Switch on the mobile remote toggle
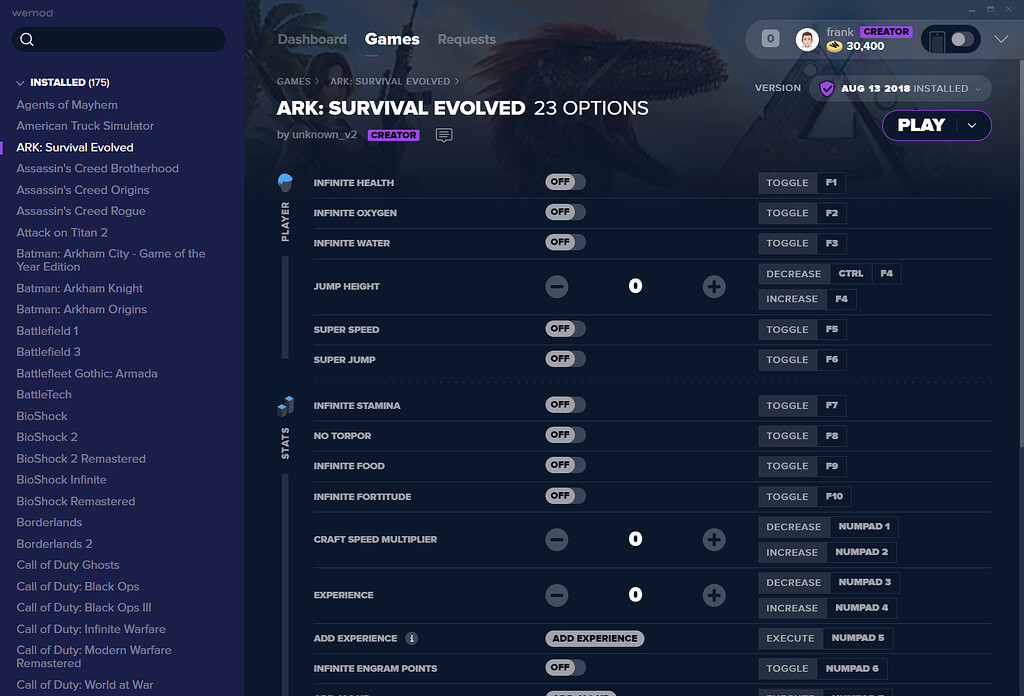 click(x=952, y=39)
